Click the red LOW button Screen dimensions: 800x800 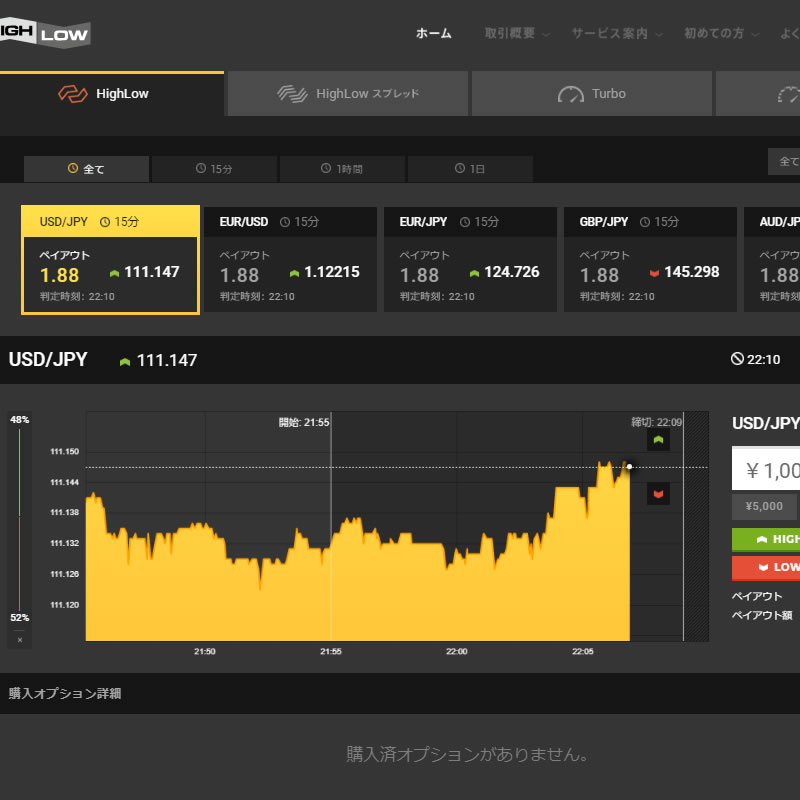pyautogui.click(x=766, y=568)
